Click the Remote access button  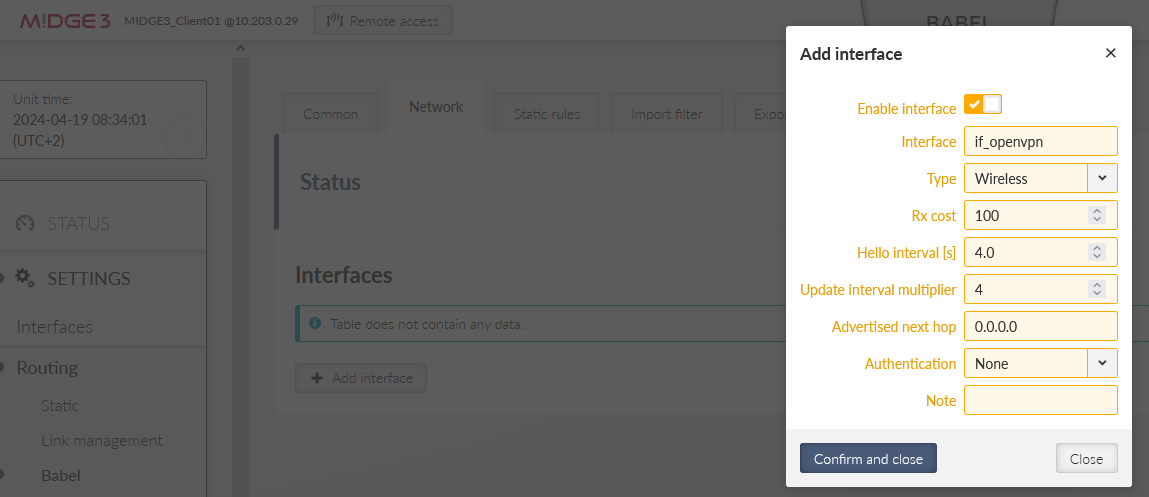[383, 20]
